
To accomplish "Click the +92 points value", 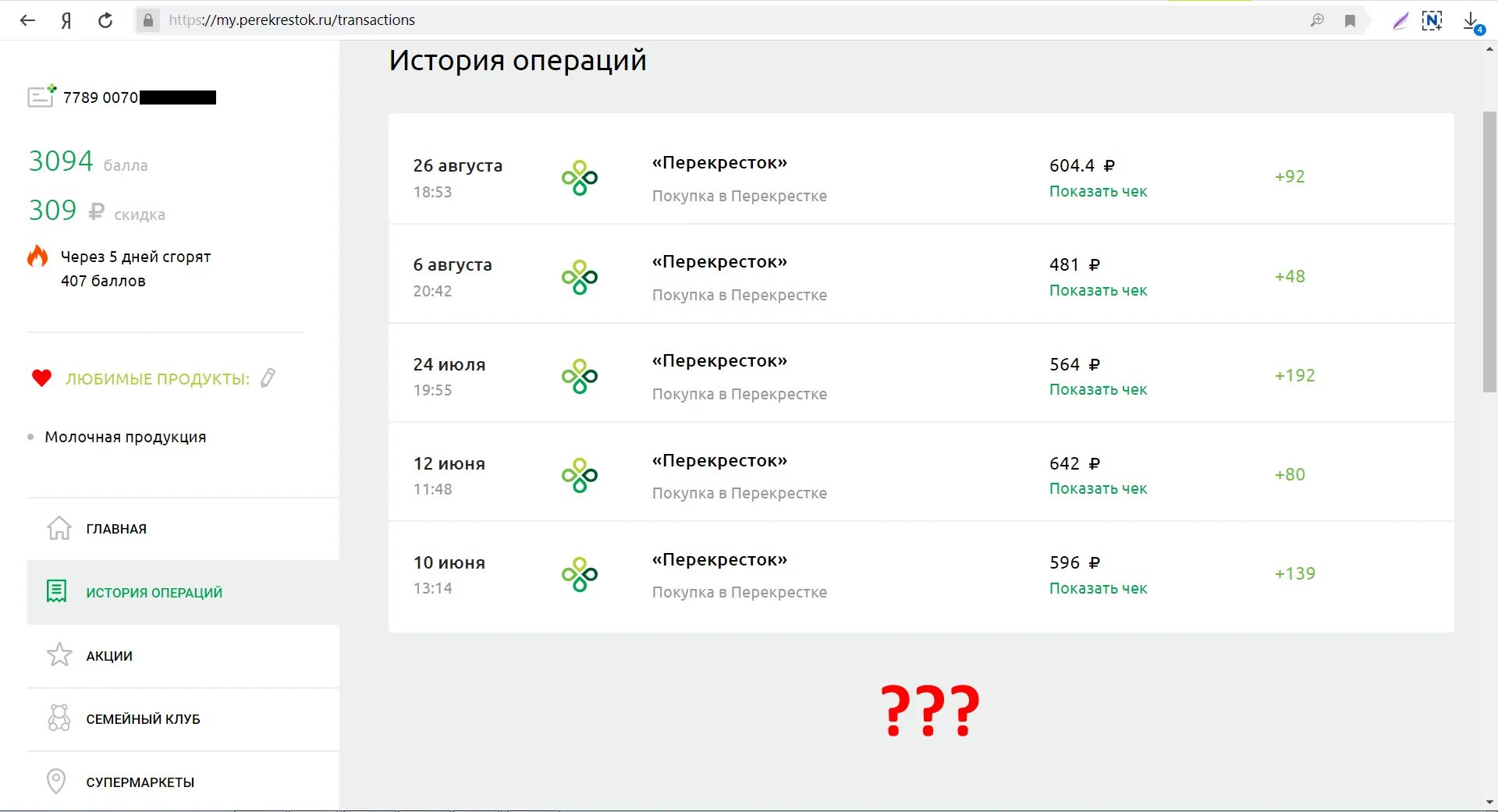I will 1290,176.
